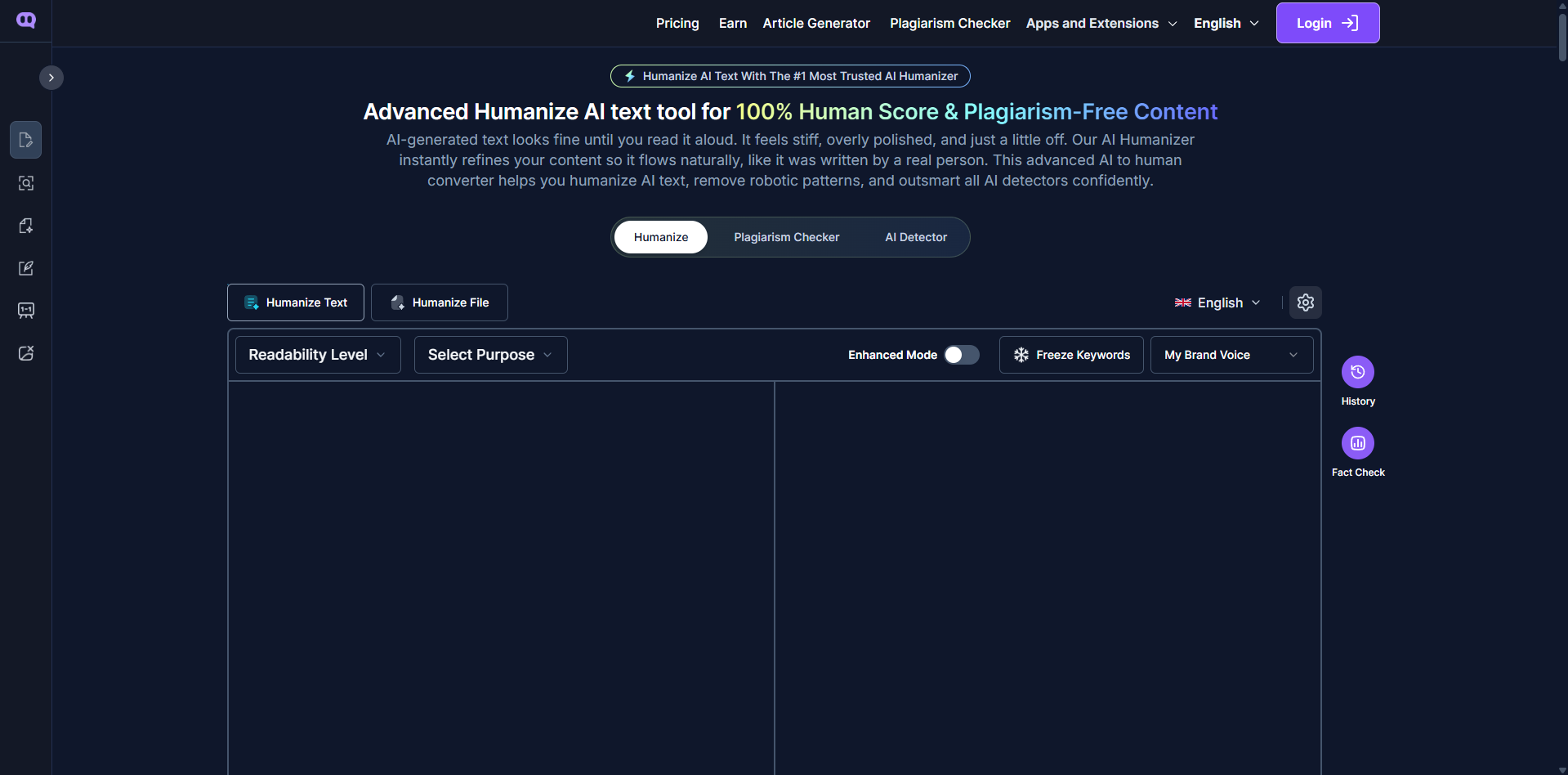Viewport: 1568px width, 775px height.
Task: Open the Readability Level dropdown
Action: (318, 355)
